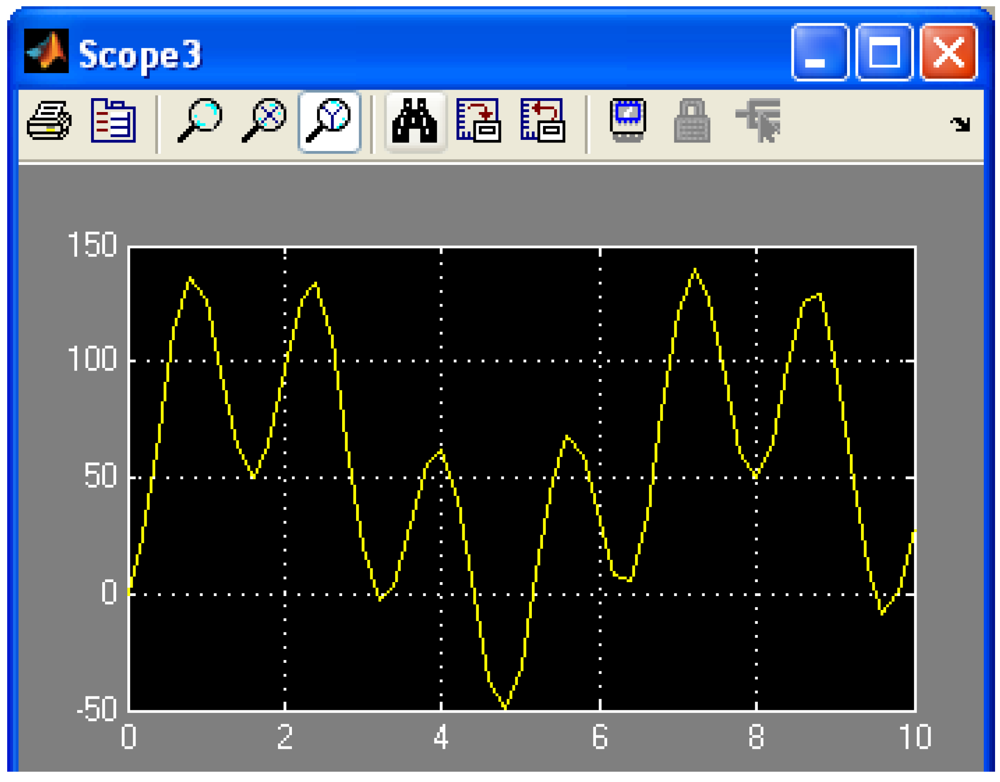
Task: Close the Scope3 window
Action: [x=948, y=53]
